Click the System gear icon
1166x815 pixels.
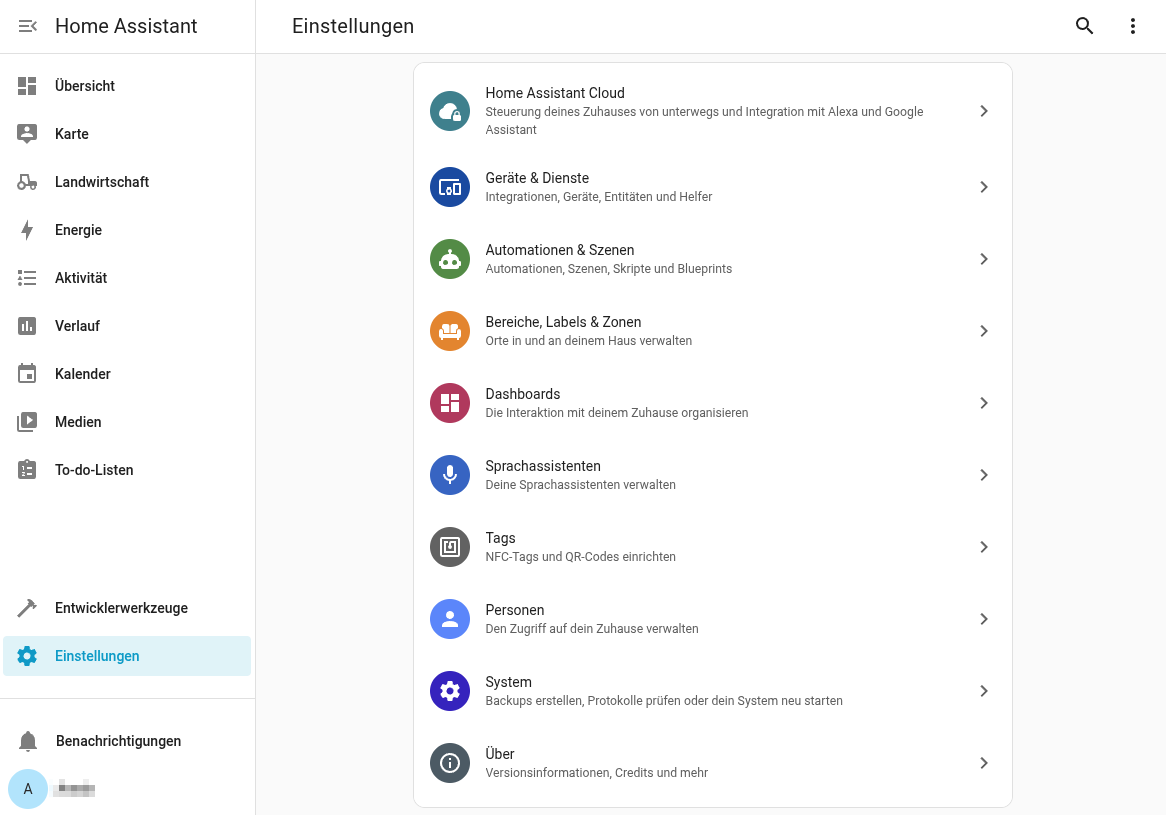coord(450,691)
